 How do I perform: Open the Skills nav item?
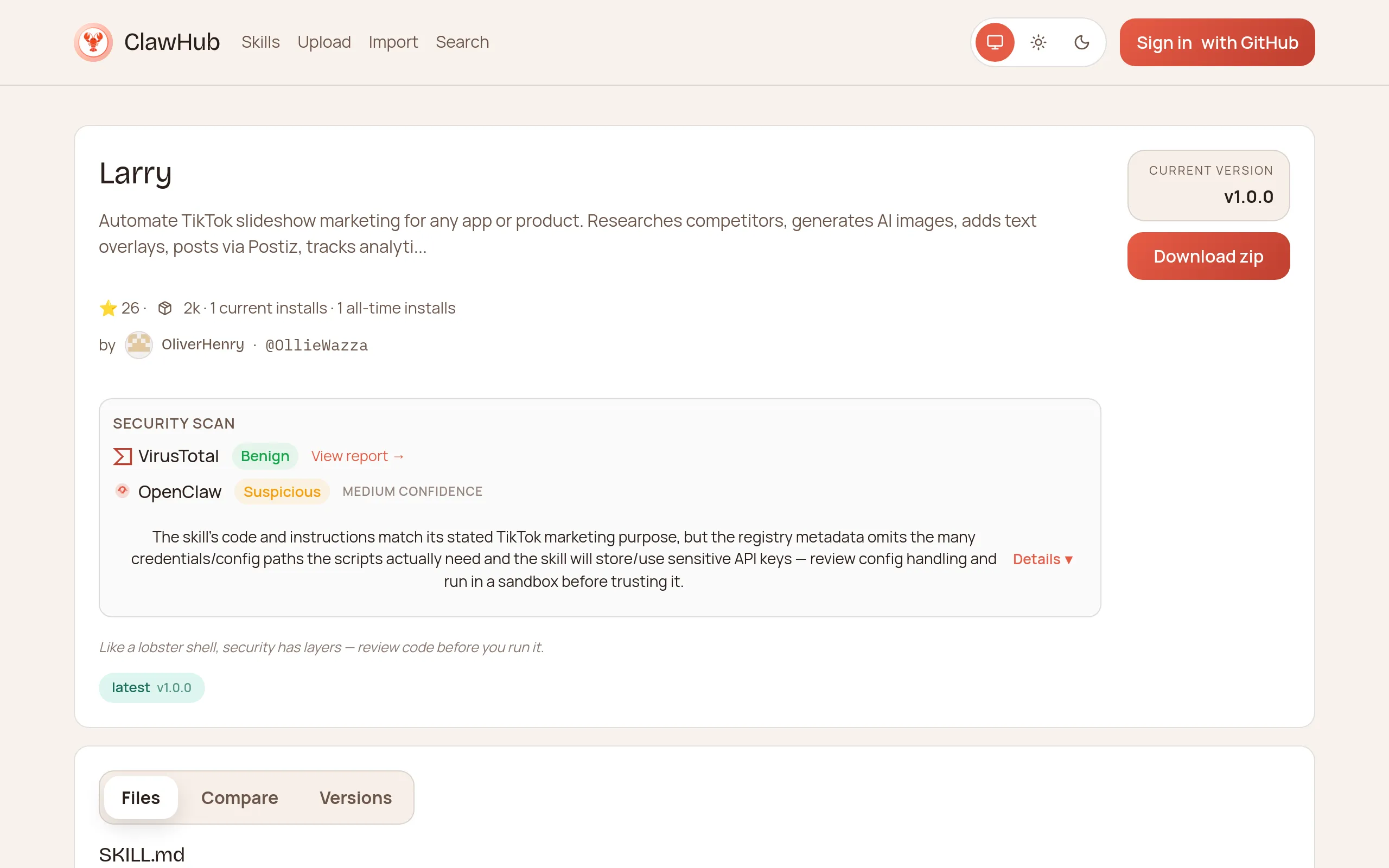click(260, 42)
